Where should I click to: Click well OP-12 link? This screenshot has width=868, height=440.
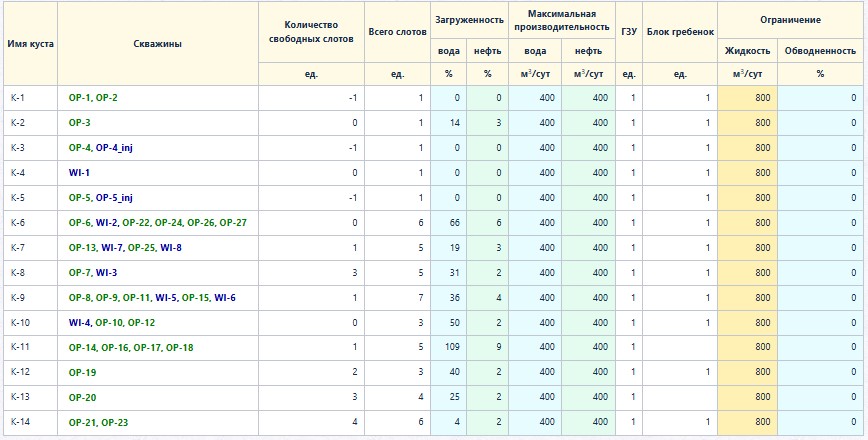(x=141, y=323)
